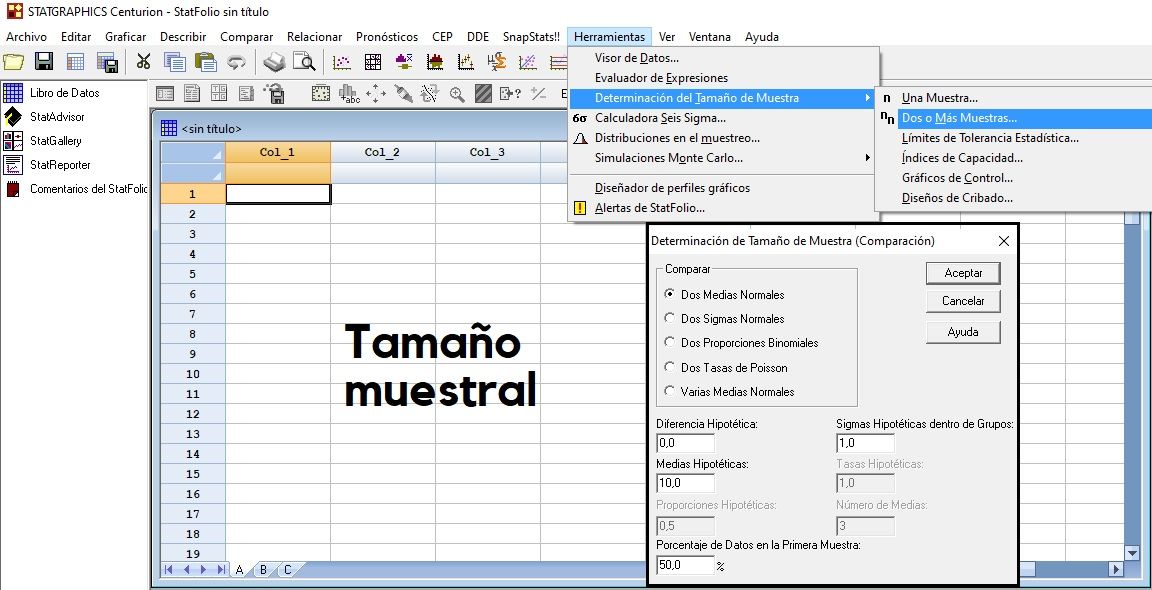Click the undo arrow icon

click(x=237, y=60)
